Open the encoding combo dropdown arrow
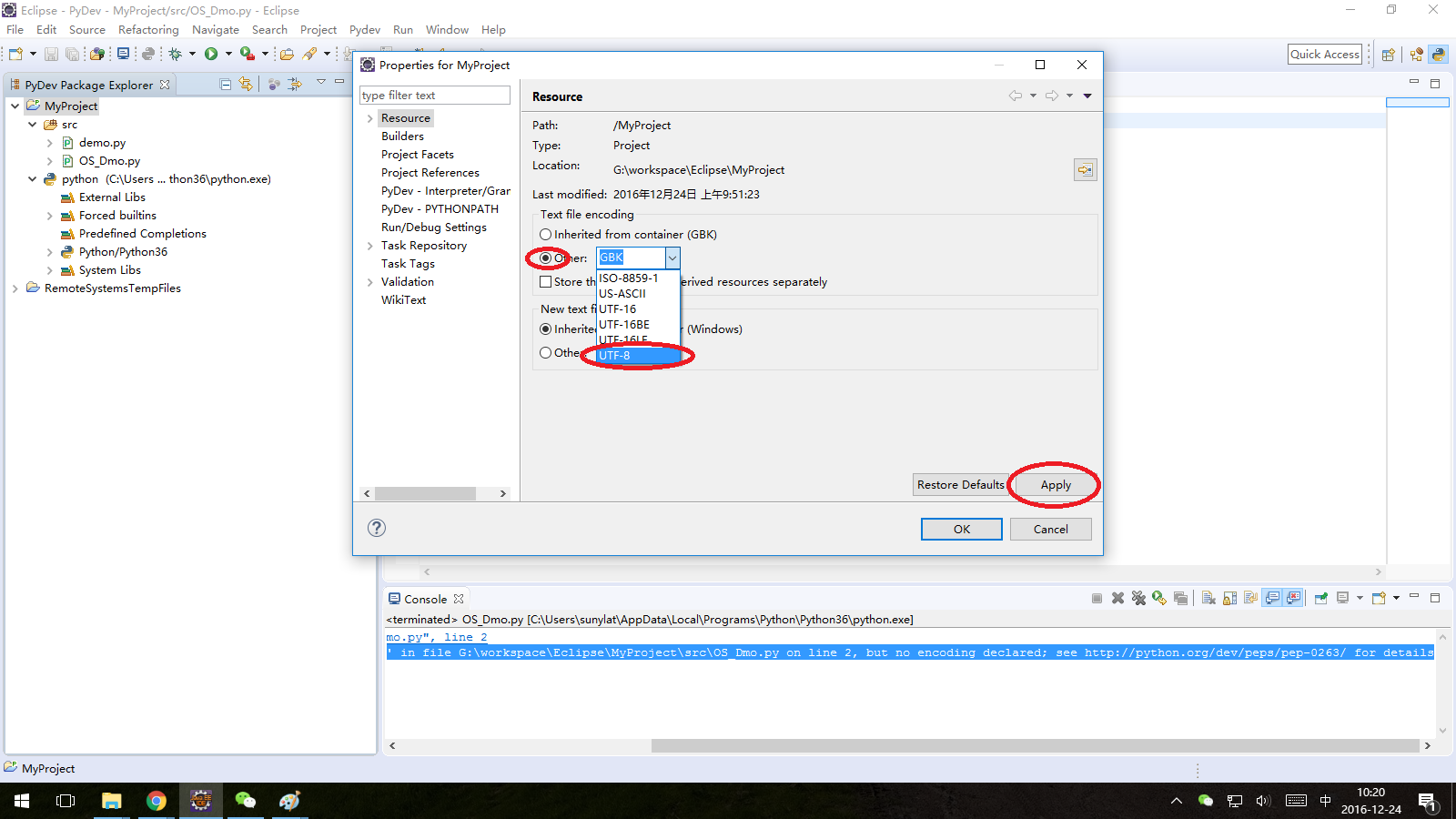This screenshot has height=819, width=1456. (x=672, y=258)
